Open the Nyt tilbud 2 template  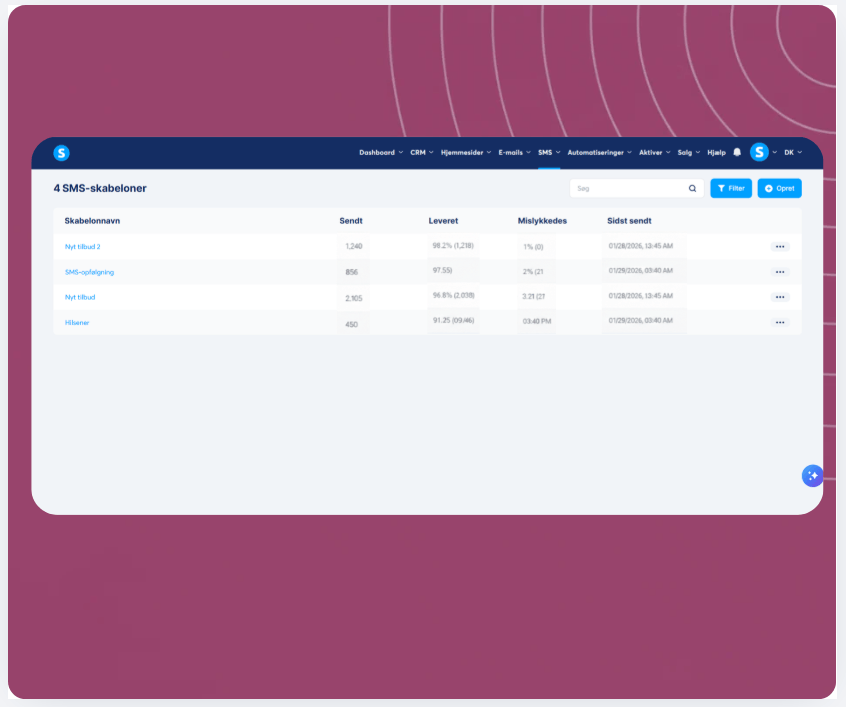[x=83, y=247]
